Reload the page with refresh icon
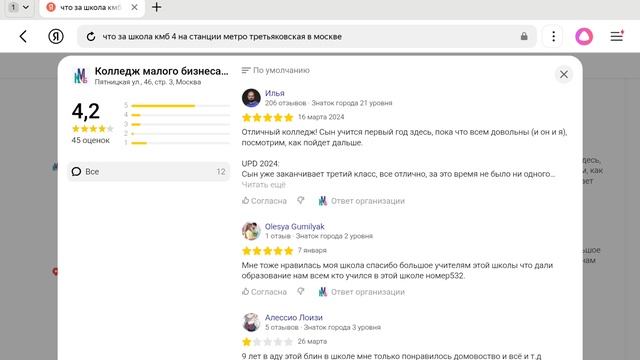This screenshot has height=360, width=640. click(x=91, y=37)
